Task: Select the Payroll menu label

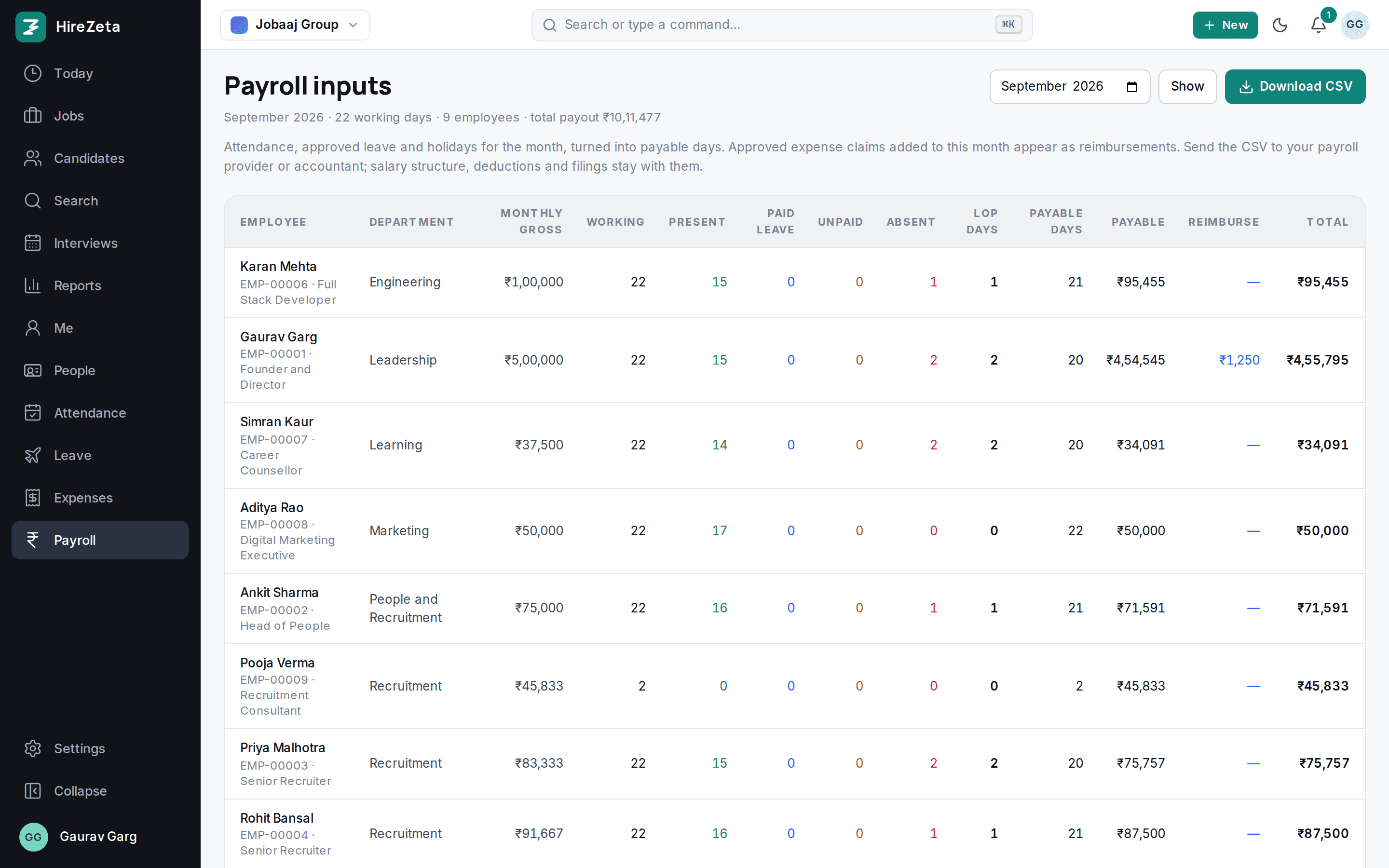Action: click(x=75, y=540)
